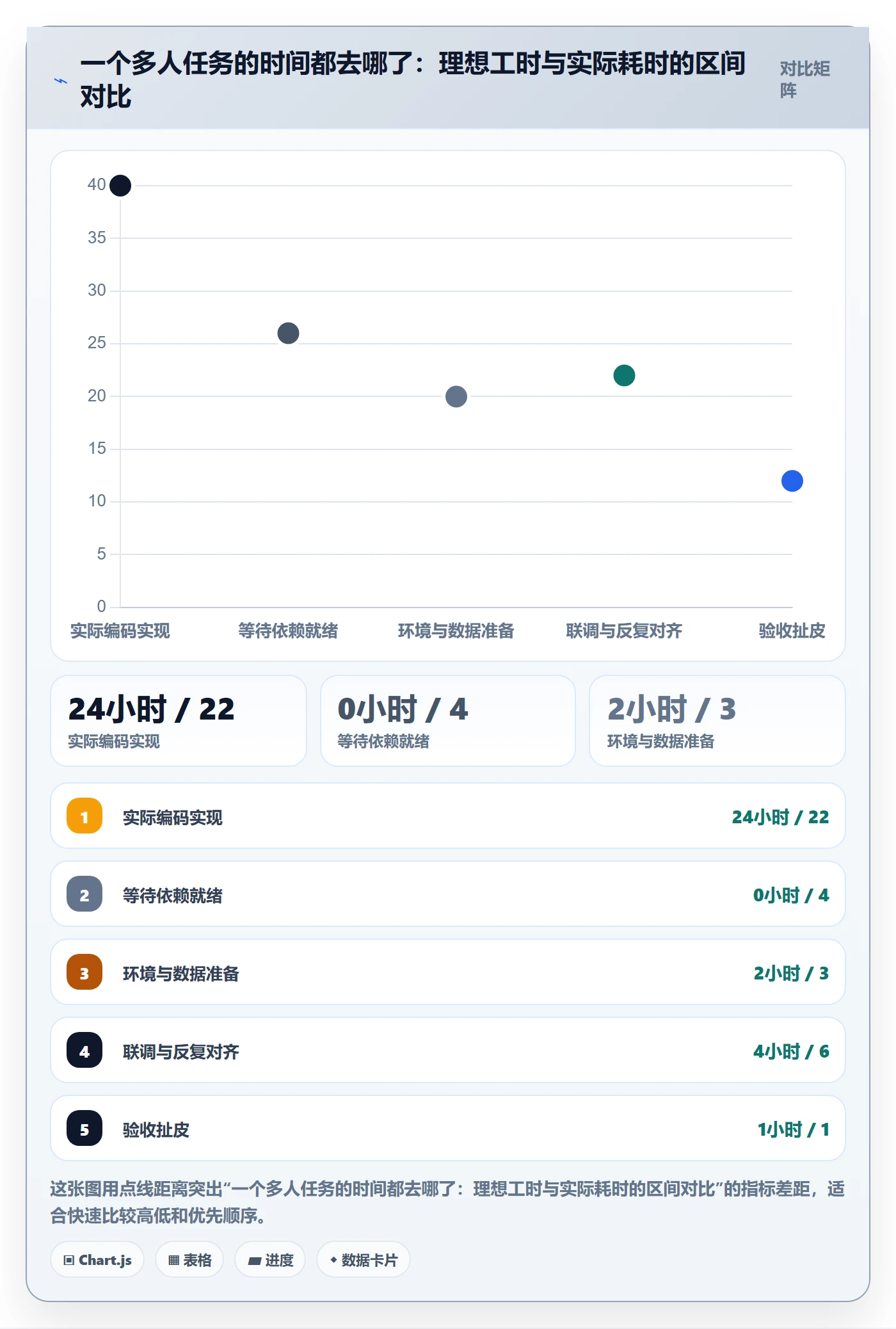Click the 等待依赖就绪 chart data point
Screen dimensions: 896x1329
288,333
